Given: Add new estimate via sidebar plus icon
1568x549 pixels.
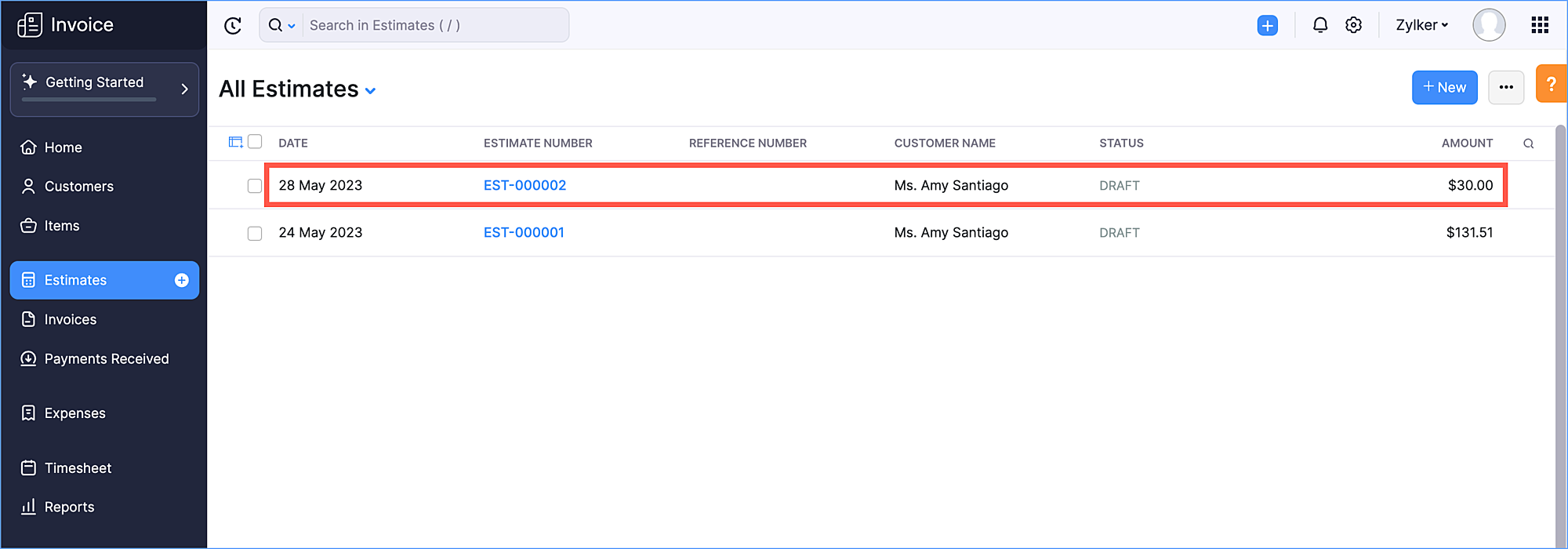Looking at the screenshot, I should coord(182,280).
